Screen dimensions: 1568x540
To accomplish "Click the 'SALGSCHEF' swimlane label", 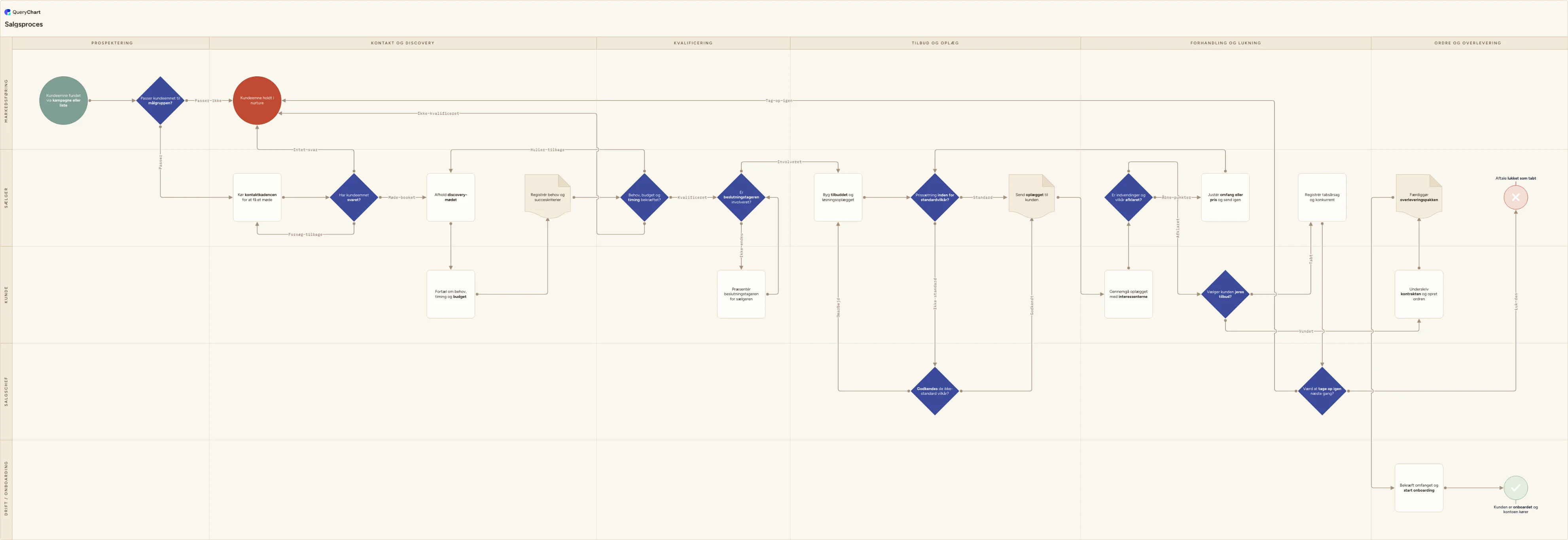I will coord(6,392).
